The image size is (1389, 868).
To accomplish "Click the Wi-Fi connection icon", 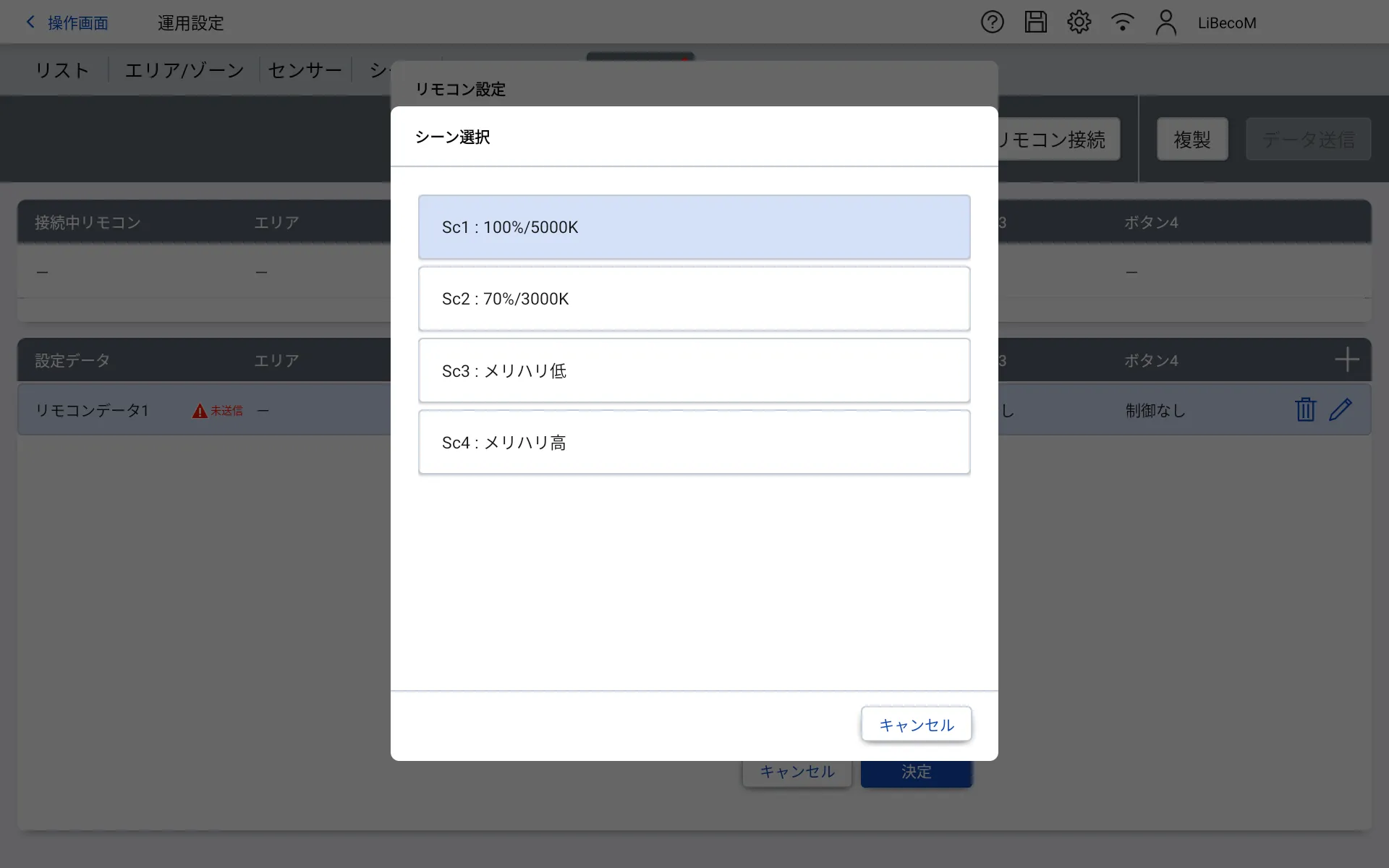I will (1122, 22).
